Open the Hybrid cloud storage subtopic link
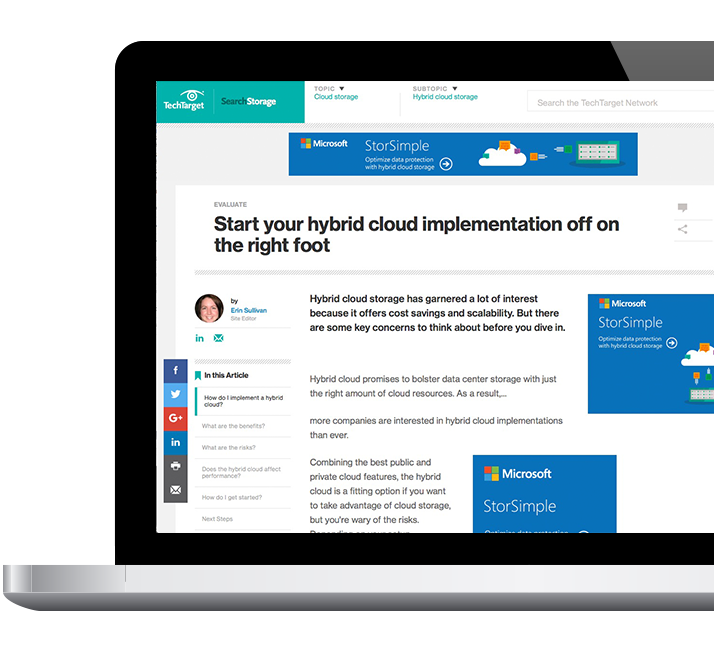 [445, 98]
